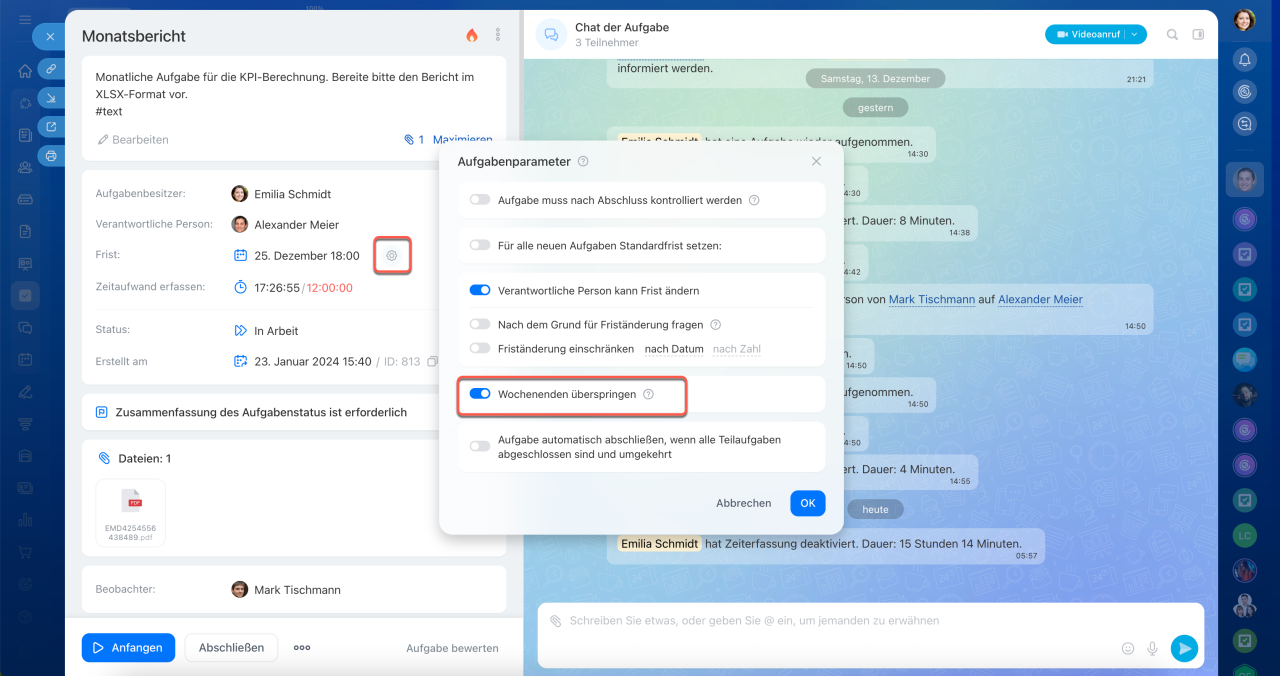The height and width of the screenshot is (676, 1280).
Task: Open the more actions ellipsis beside Abschließen
Action: 302,648
